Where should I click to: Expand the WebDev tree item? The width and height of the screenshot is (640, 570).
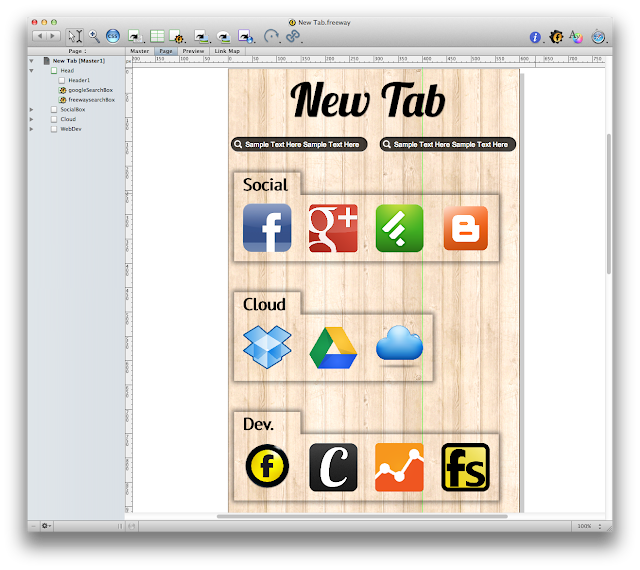point(31,129)
